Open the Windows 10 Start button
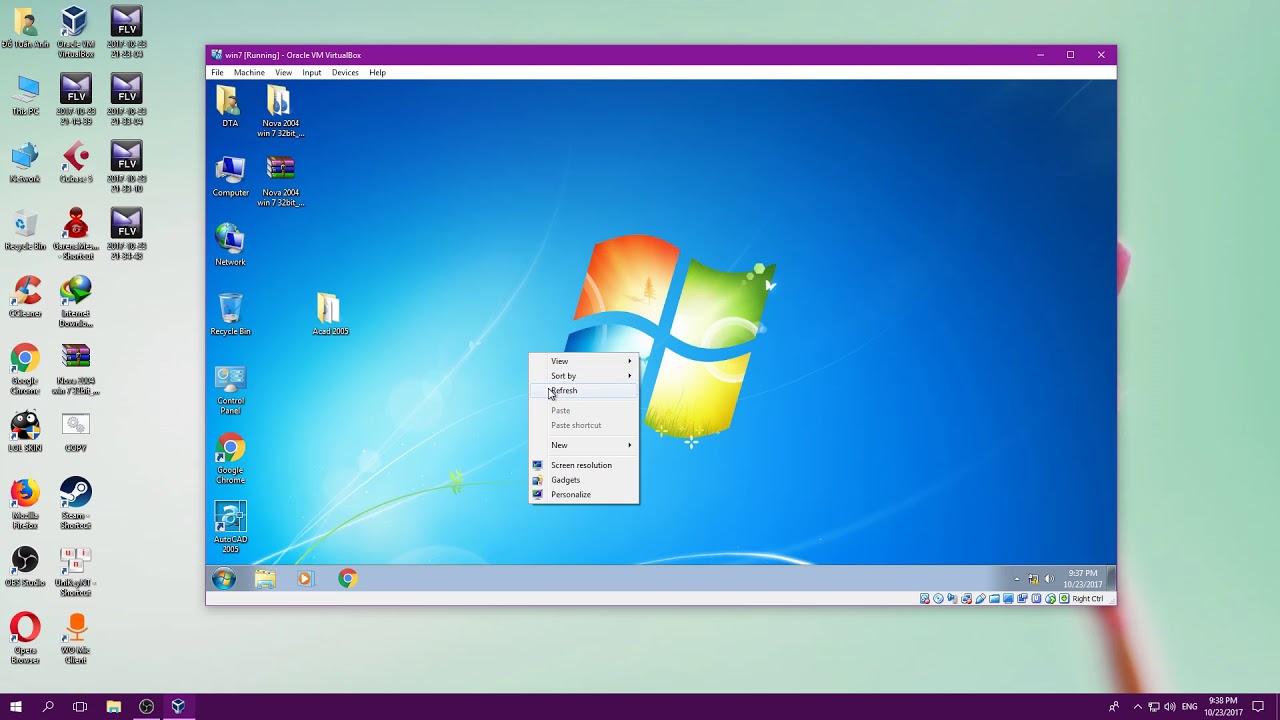The image size is (1280, 720). coord(16,706)
